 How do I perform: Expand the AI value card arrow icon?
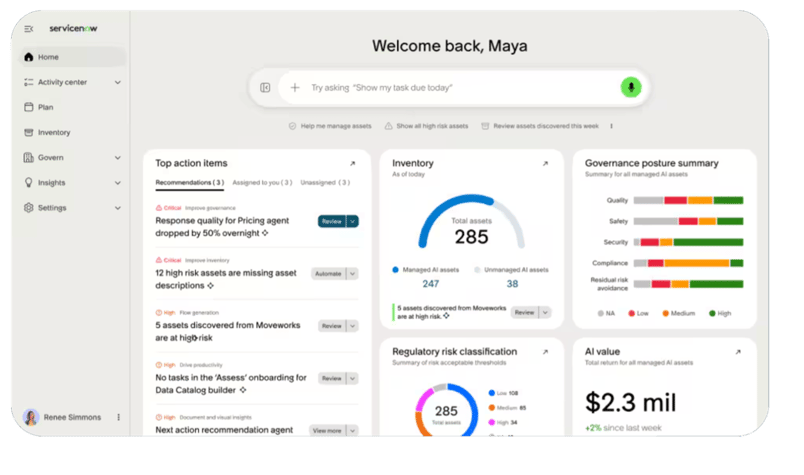[738, 352]
